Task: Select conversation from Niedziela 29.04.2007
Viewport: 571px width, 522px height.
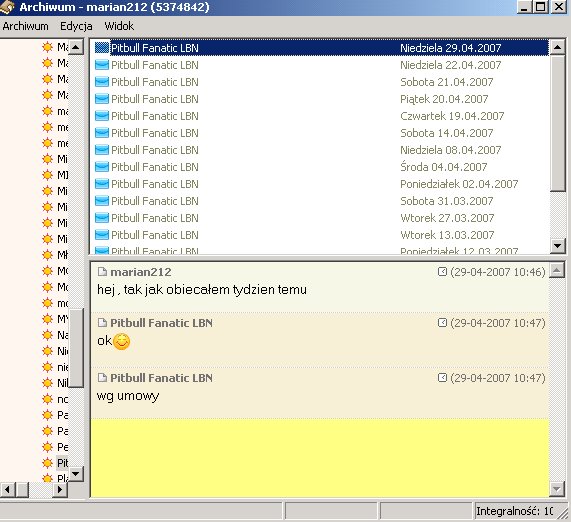Action: (321, 48)
